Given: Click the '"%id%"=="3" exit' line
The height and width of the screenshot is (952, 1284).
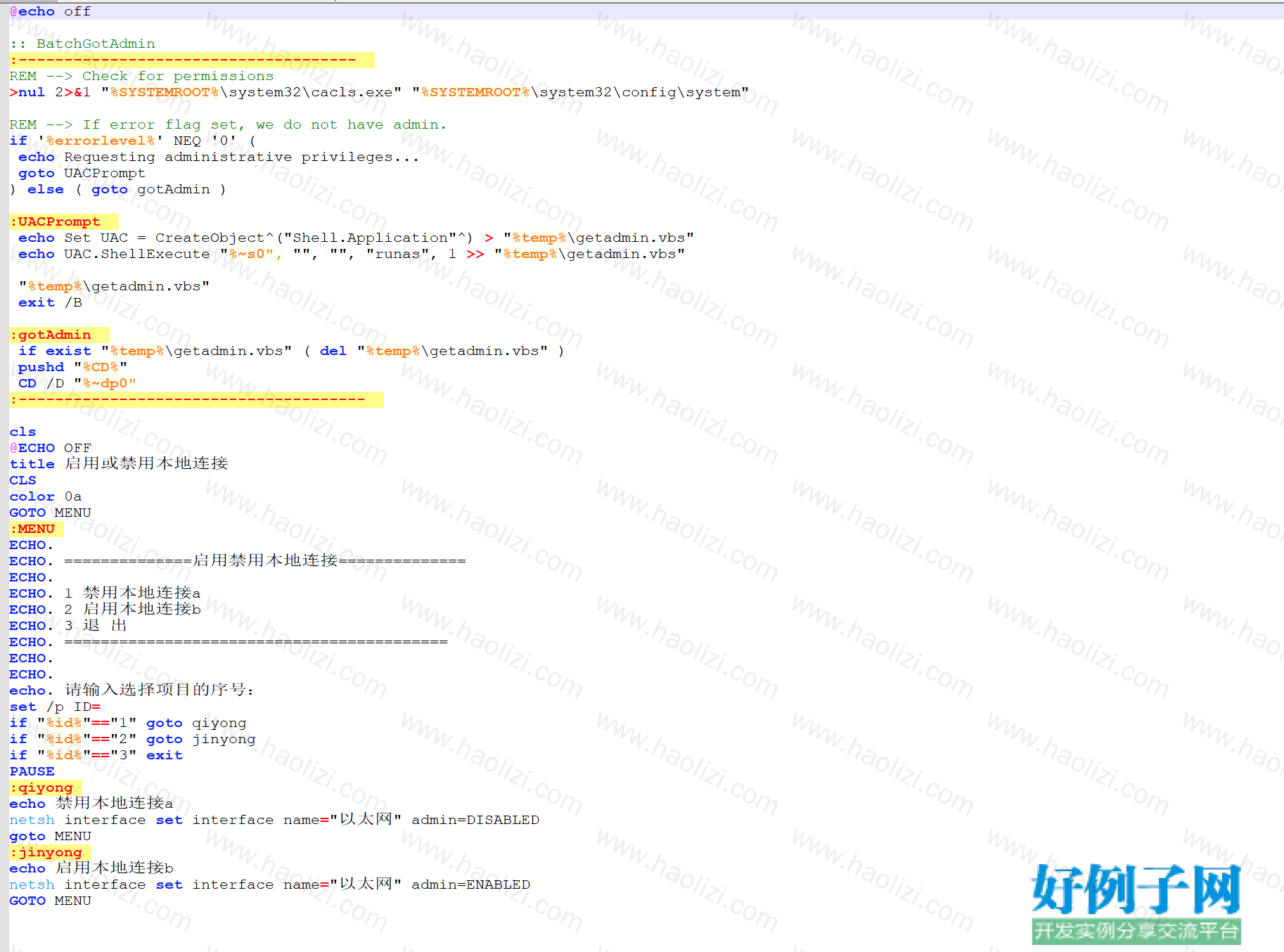Looking at the screenshot, I should pyautogui.click(x=96, y=755).
